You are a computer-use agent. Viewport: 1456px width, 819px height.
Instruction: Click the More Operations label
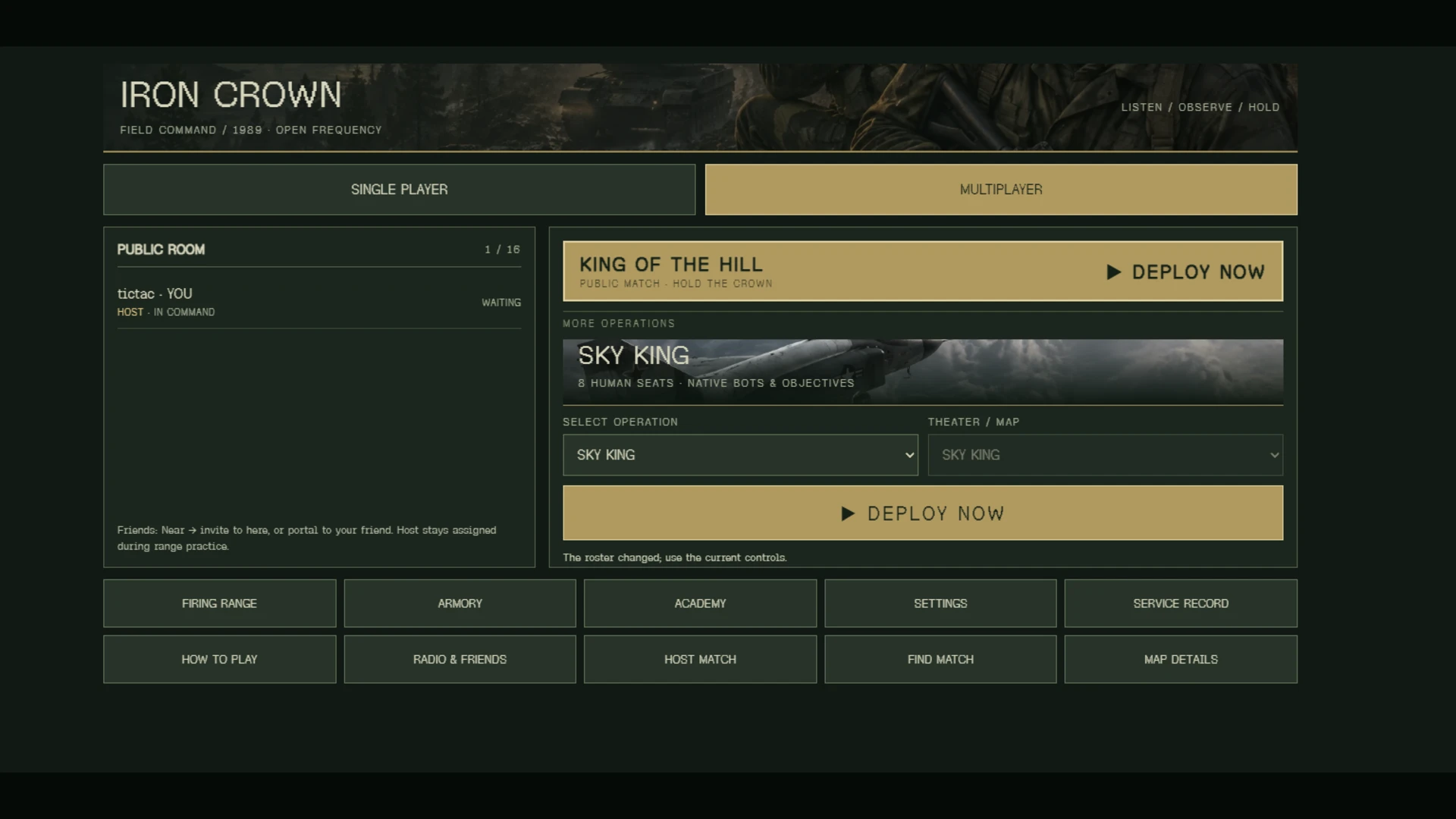pyautogui.click(x=619, y=324)
